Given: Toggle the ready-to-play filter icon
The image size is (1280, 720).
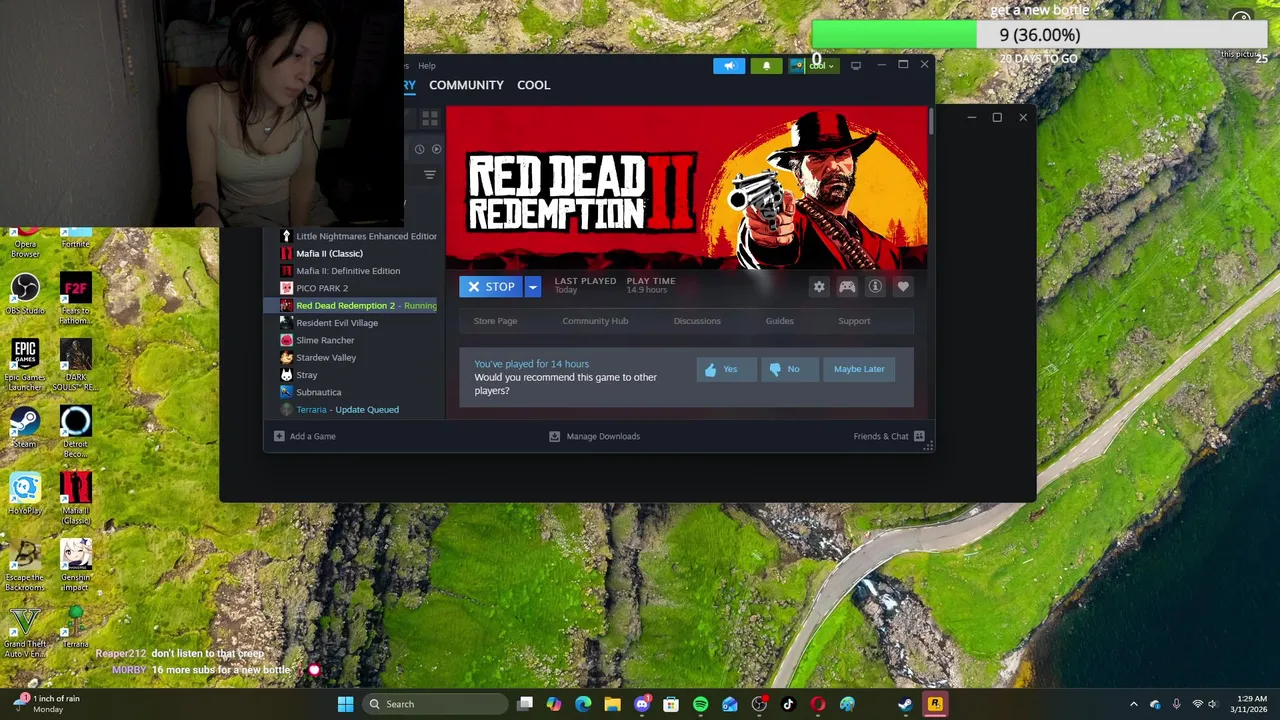Looking at the screenshot, I should point(436,149).
